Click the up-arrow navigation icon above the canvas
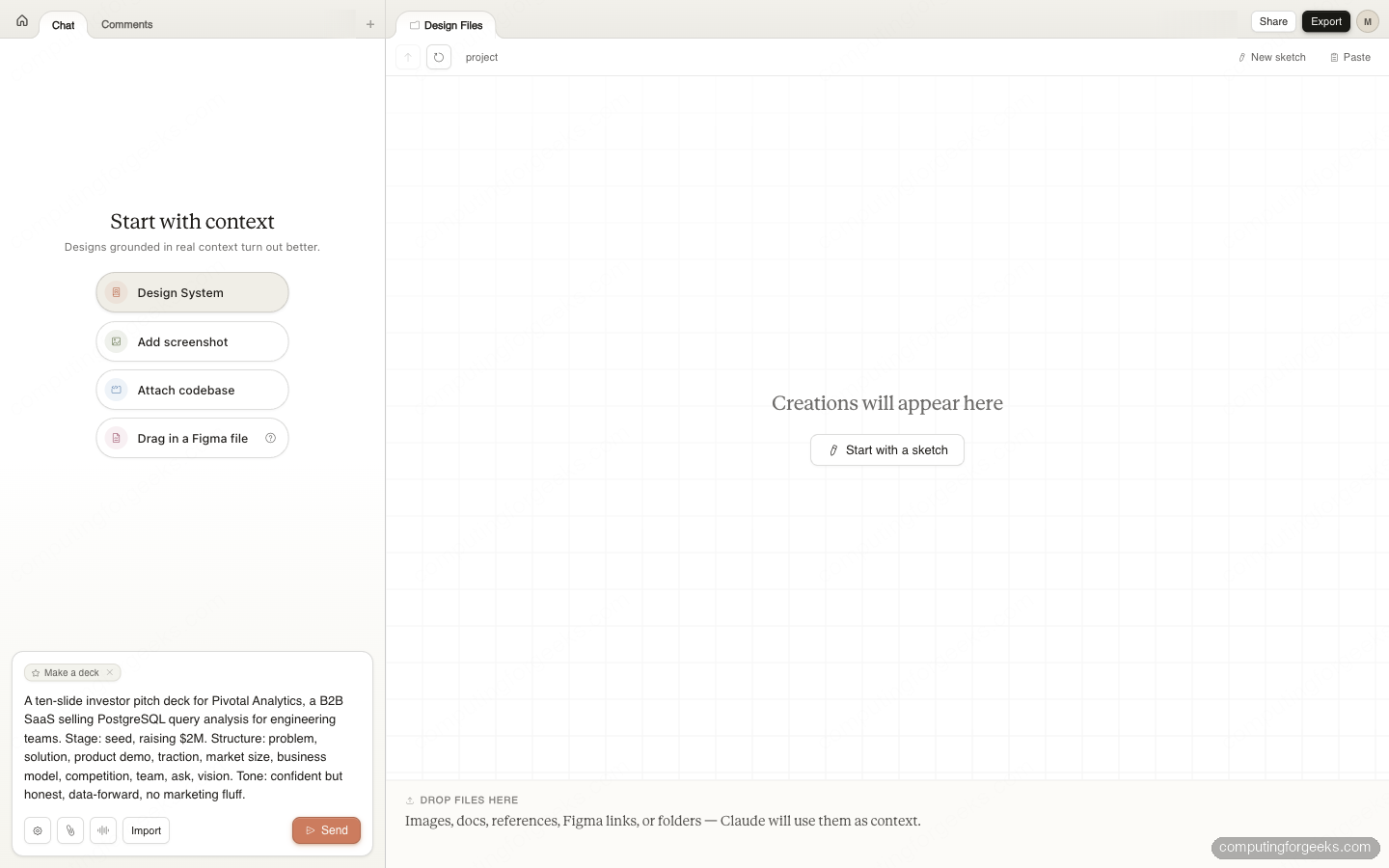1389x868 pixels. click(407, 57)
